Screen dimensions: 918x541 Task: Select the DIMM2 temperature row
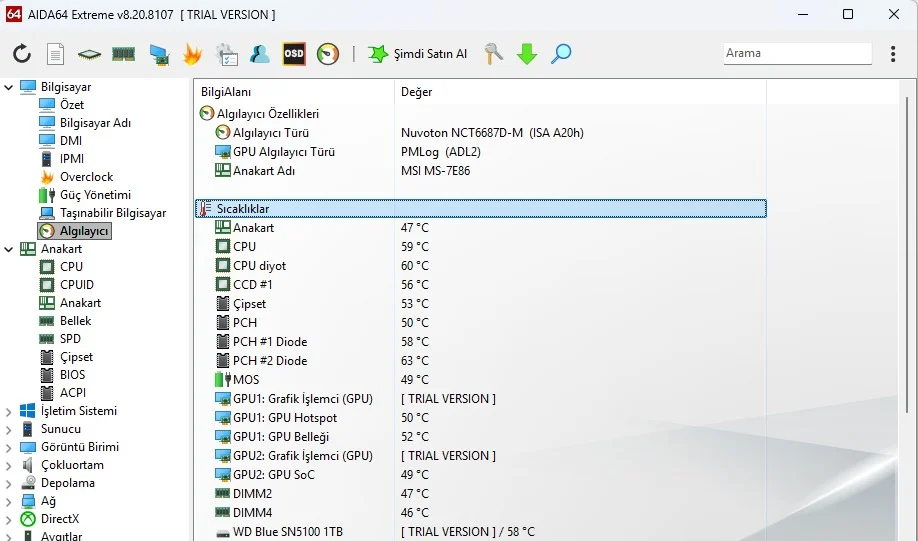(x=481, y=494)
